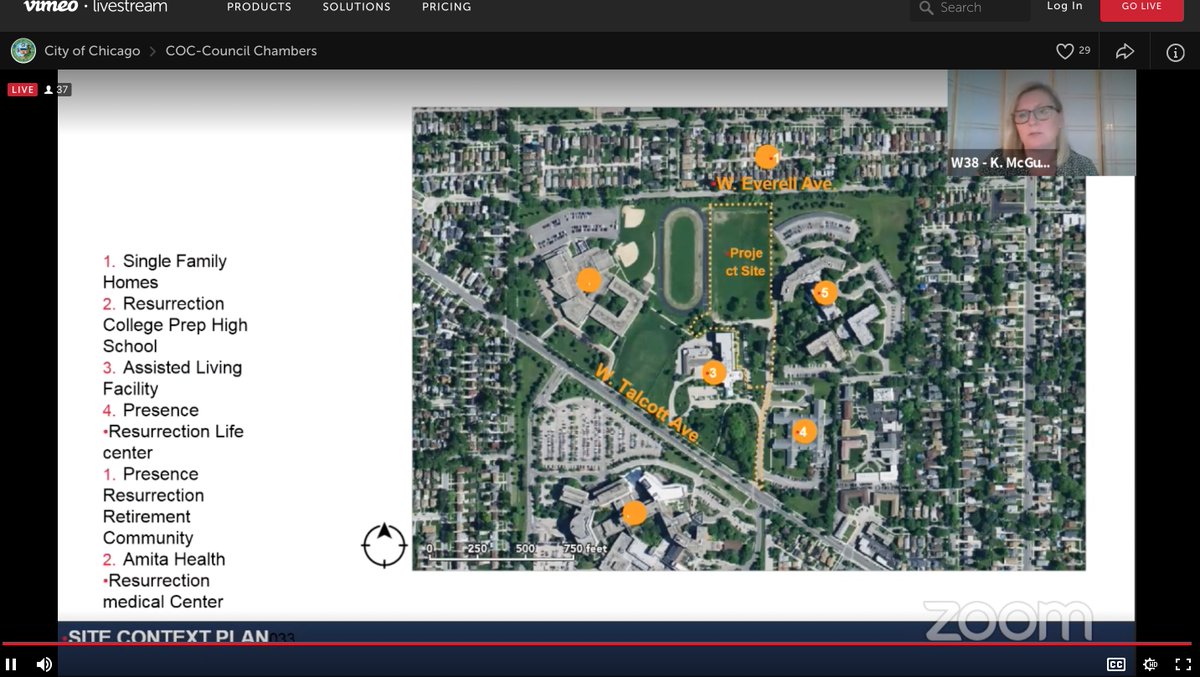Open the event info icon

tap(1175, 52)
